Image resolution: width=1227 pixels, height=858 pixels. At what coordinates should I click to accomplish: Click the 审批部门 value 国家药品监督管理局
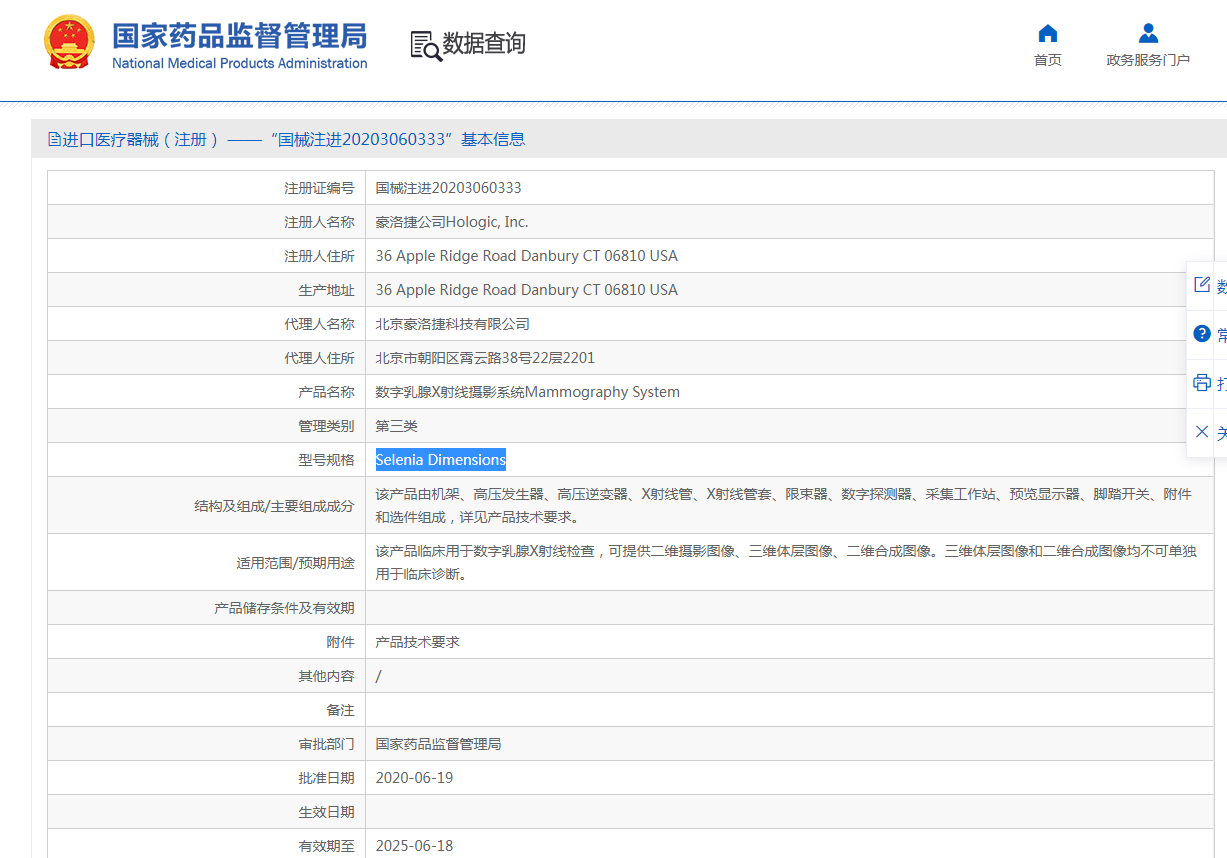pyautogui.click(x=438, y=744)
